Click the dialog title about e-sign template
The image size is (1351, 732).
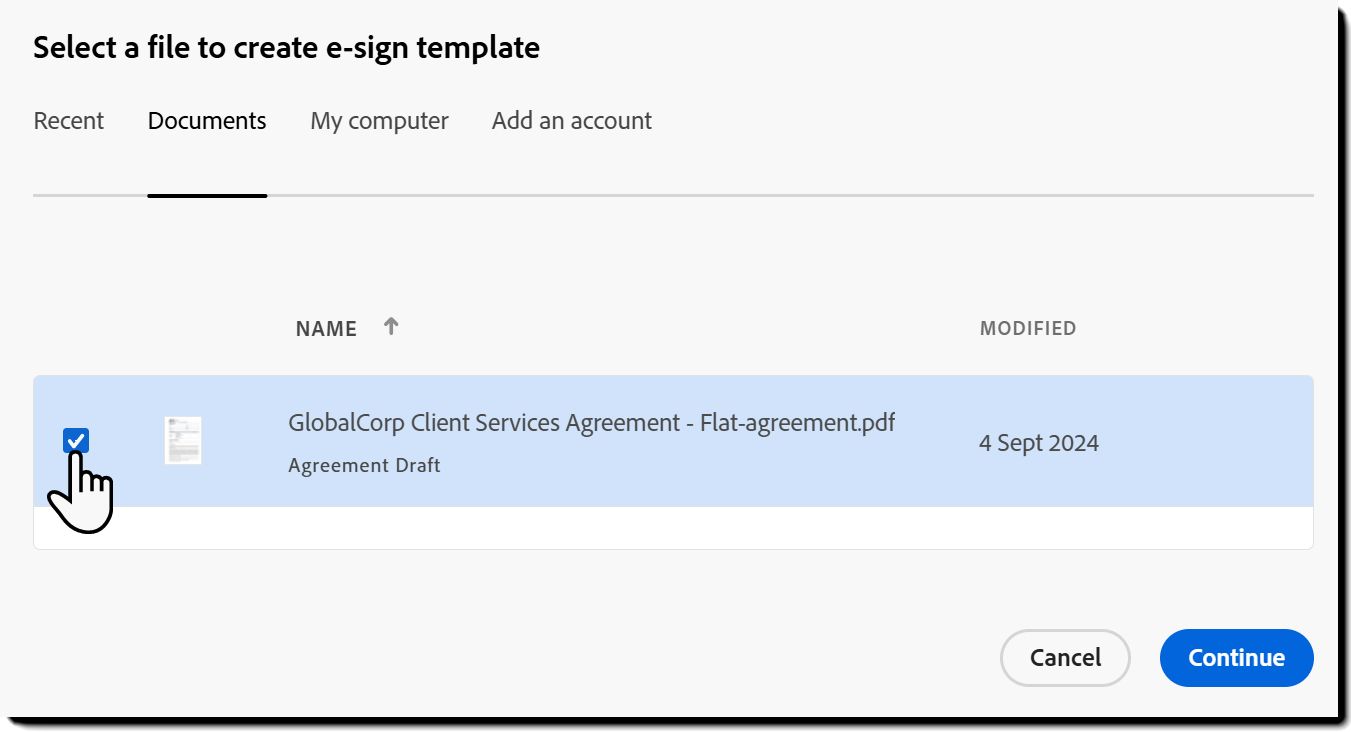pos(286,47)
